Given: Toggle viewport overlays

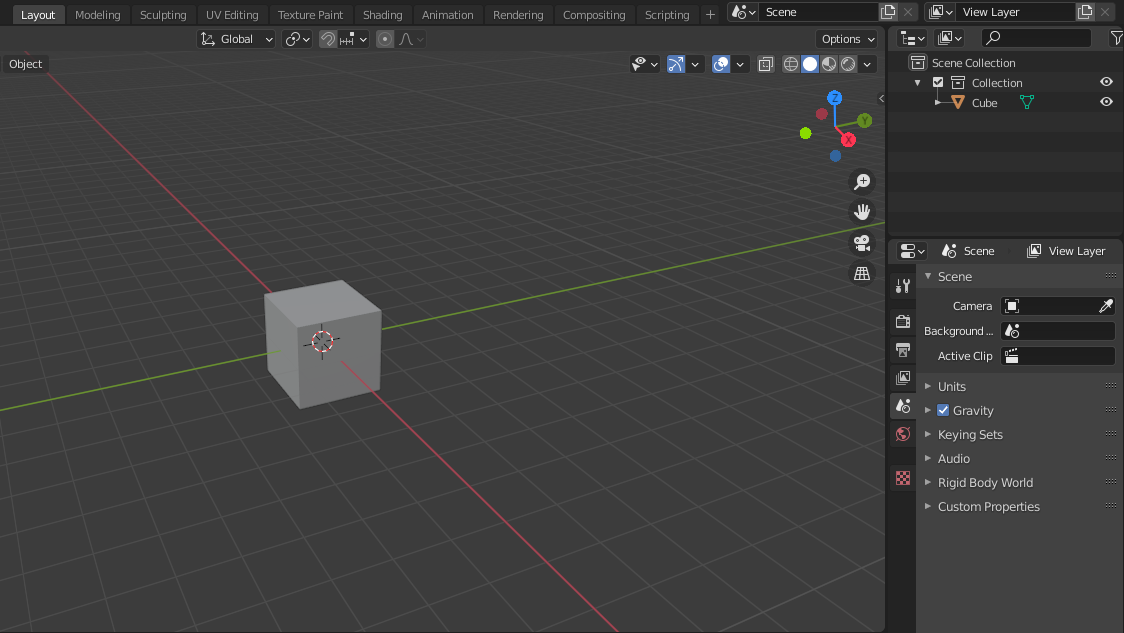Looking at the screenshot, I should point(721,64).
